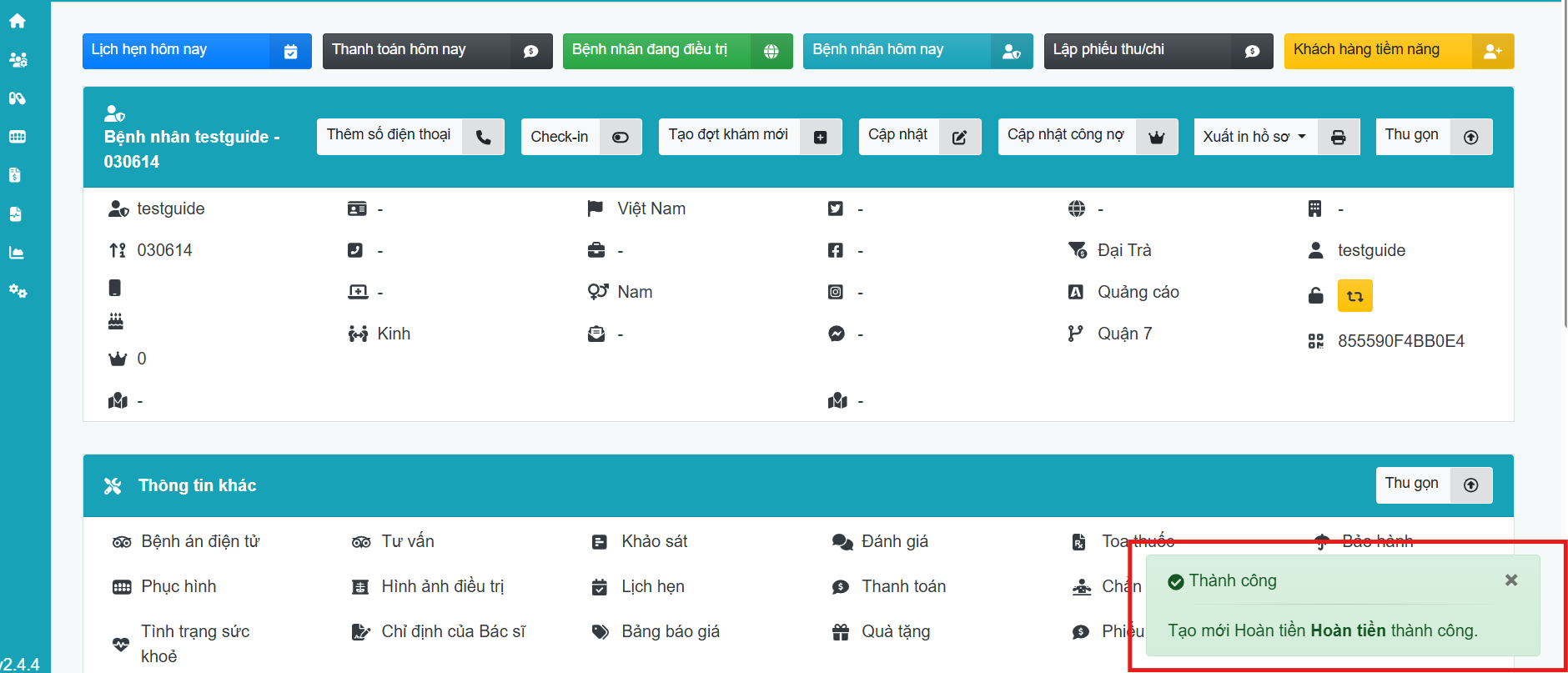
Task: Open Bảng báo giá link
Action: (670, 632)
